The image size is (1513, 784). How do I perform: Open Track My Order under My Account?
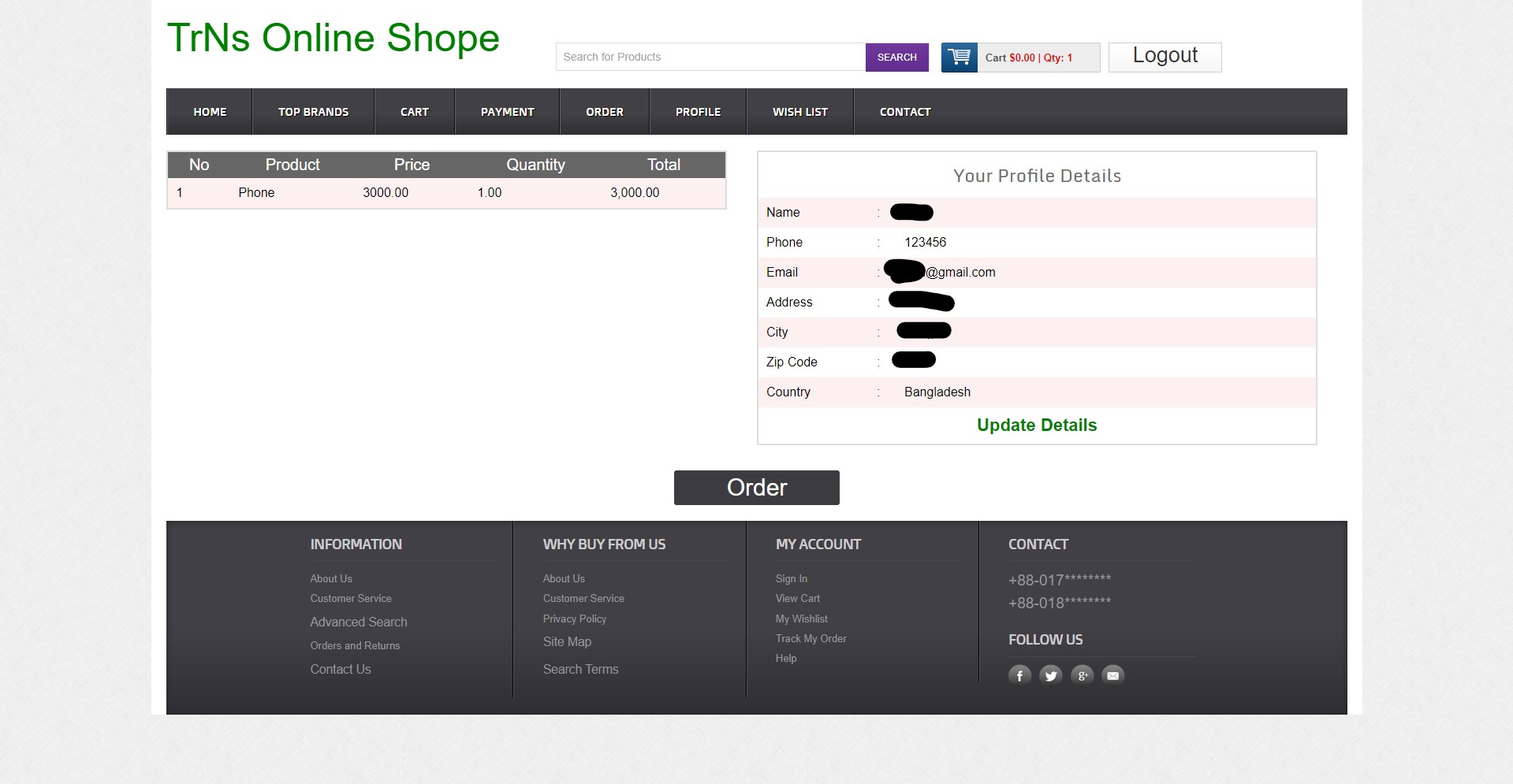pyautogui.click(x=811, y=638)
